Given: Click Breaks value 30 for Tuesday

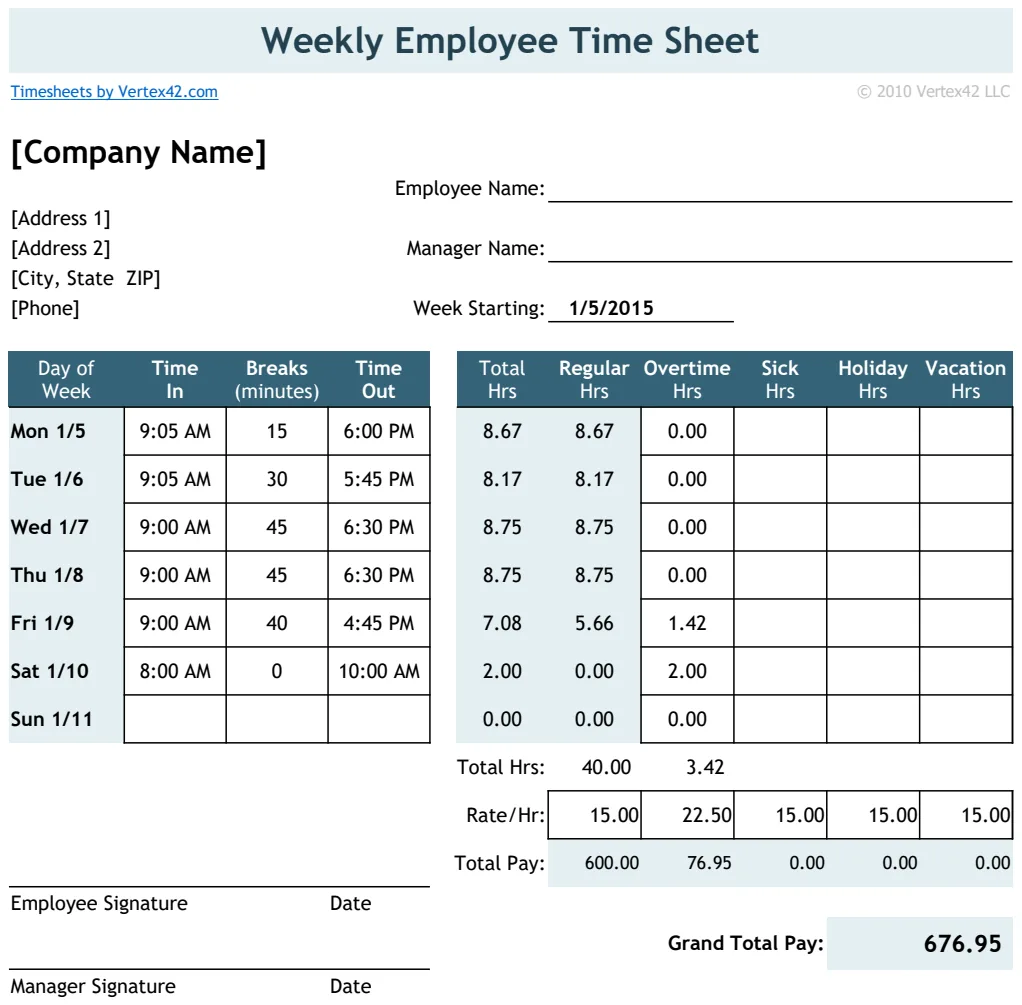Looking at the screenshot, I should tap(277, 479).
